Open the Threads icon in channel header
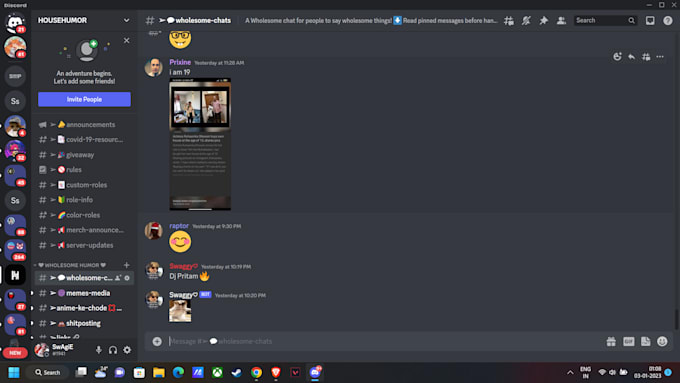Screen dimensions: 680x383 pyautogui.click(x=509, y=20)
